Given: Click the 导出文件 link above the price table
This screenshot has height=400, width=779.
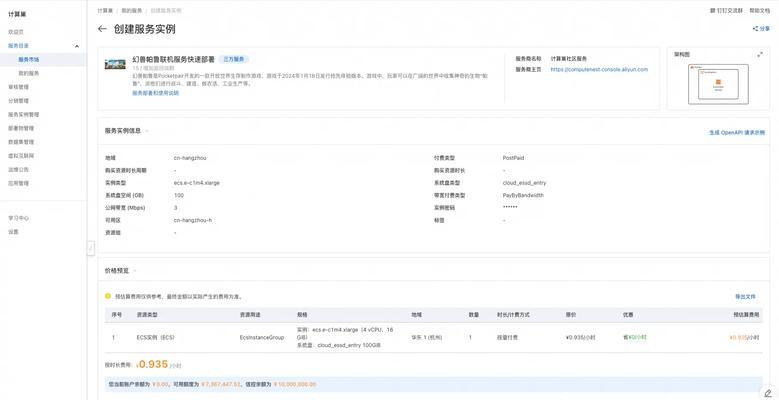Looking at the screenshot, I should point(745,297).
